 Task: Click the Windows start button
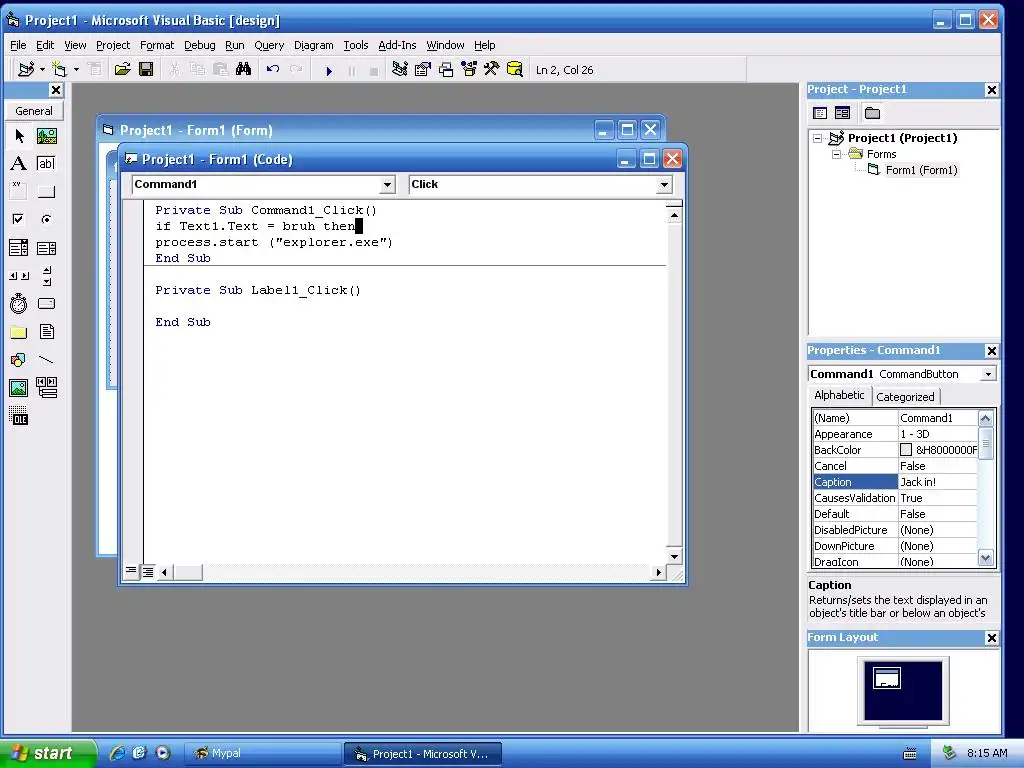point(47,753)
